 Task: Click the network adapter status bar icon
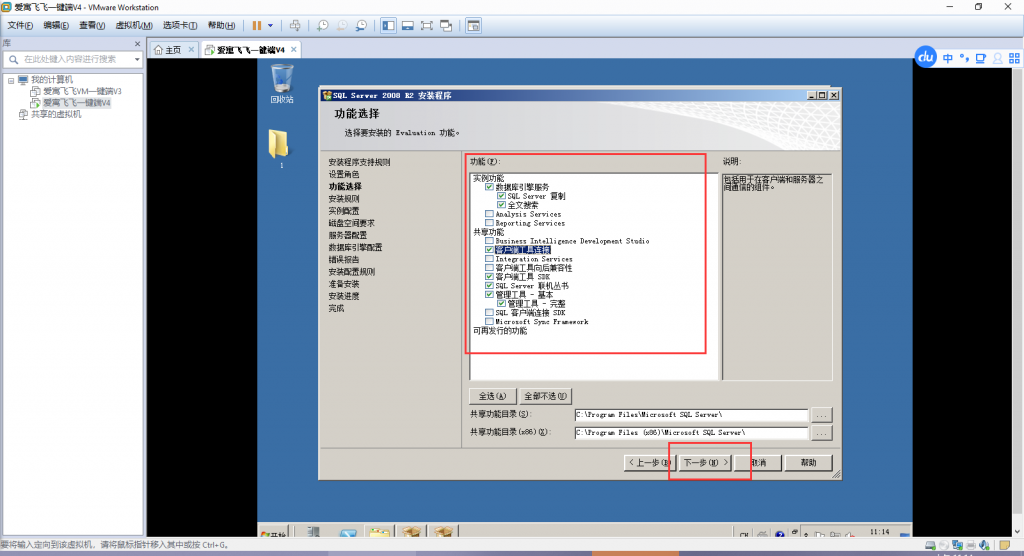957,545
